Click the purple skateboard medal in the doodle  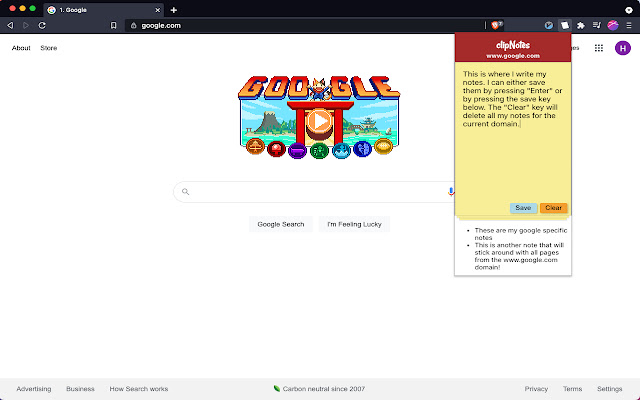pyautogui.click(x=298, y=151)
